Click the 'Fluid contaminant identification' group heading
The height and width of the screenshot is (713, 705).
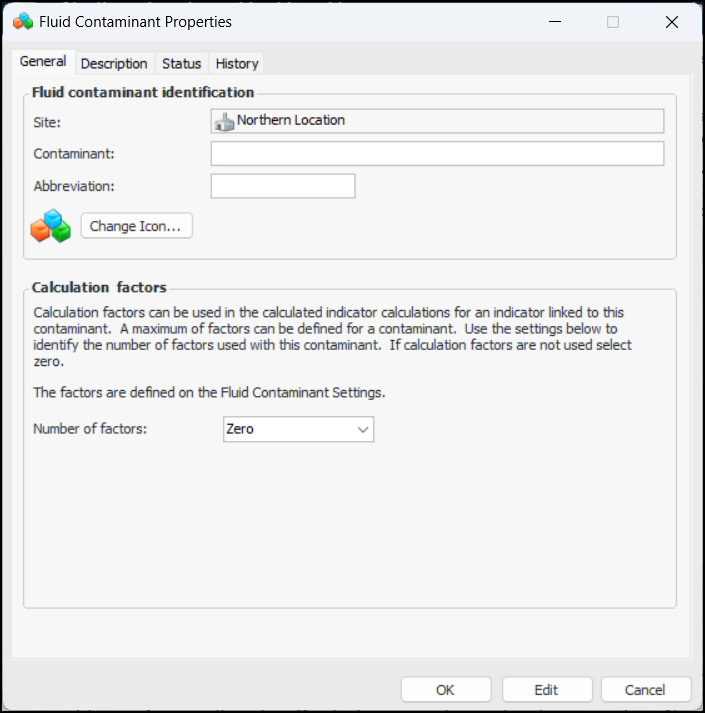pos(143,92)
